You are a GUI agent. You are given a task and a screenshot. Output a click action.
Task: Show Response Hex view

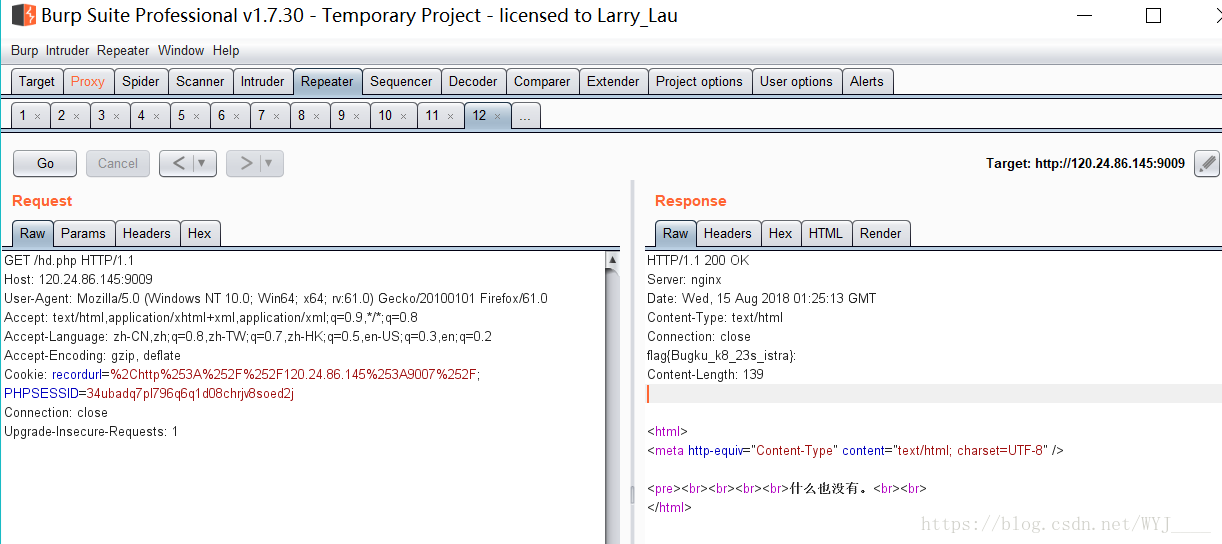(x=781, y=233)
